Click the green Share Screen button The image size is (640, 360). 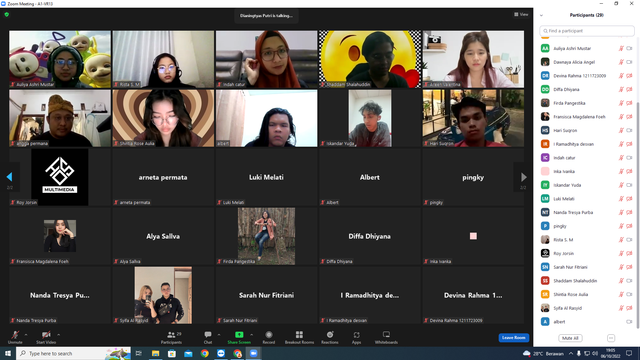pos(239,337)
